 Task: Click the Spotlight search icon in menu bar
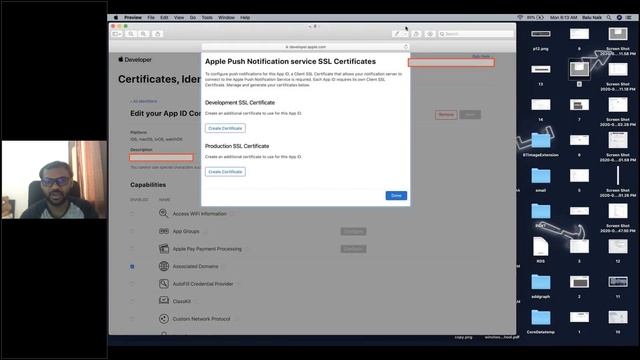tap(609, 18)
